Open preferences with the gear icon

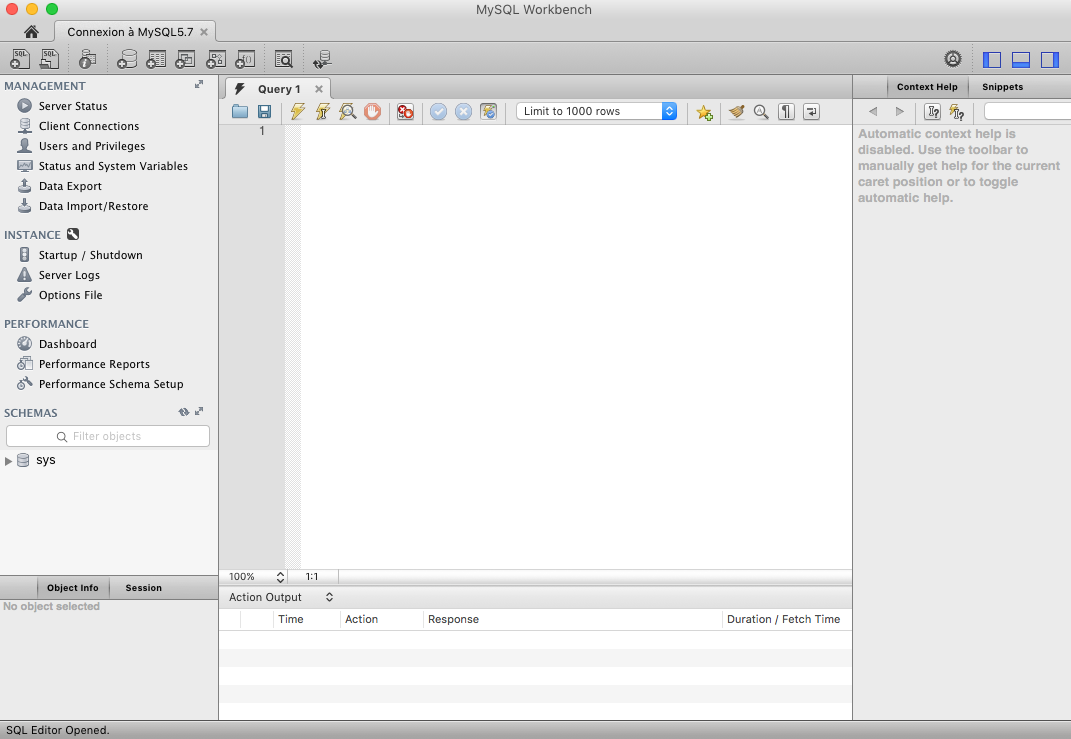tap(953, 59)
